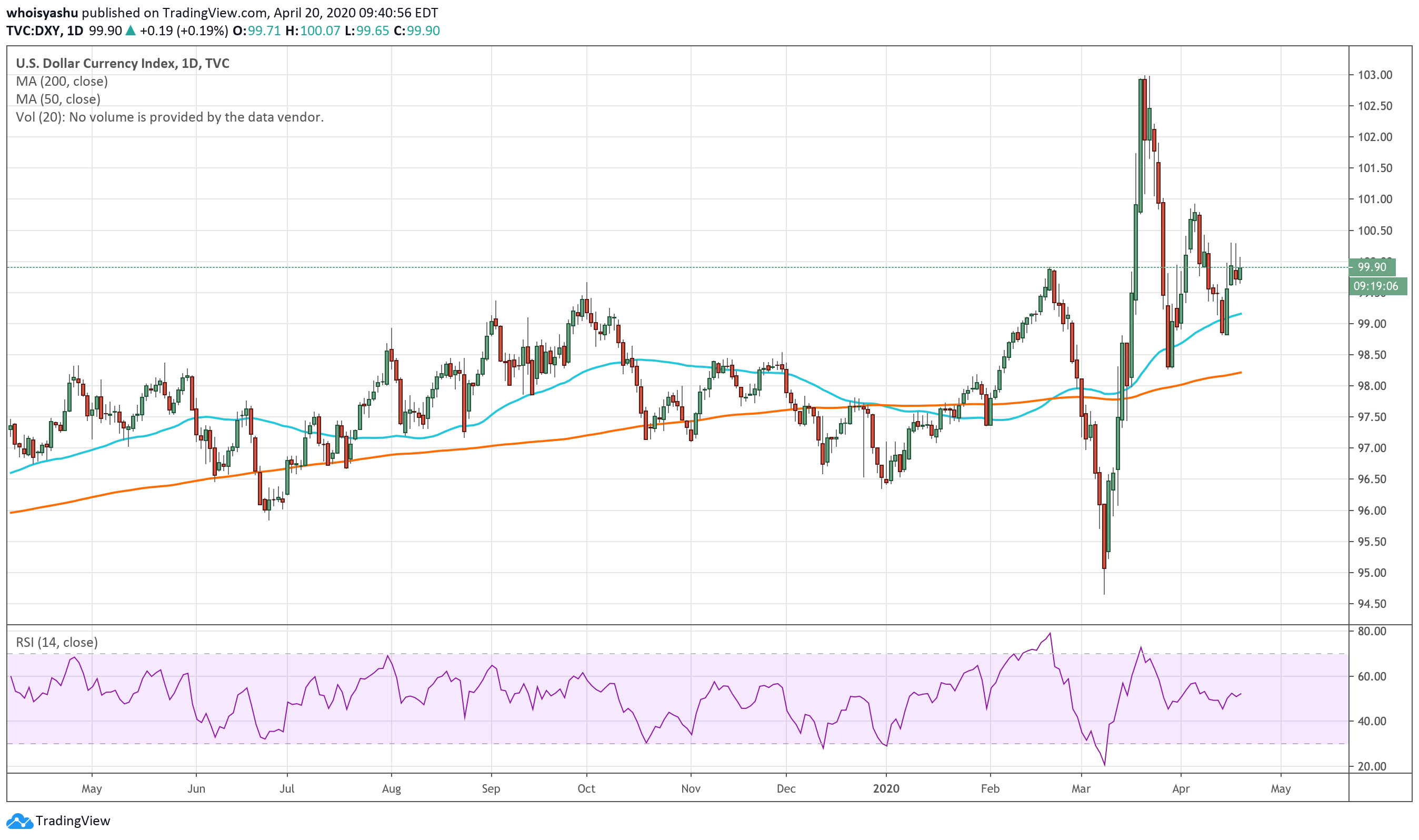Image resolution: width=1419 pixels, height=840 pixels.
Task: Open the whoisyashu author name
Action: (42, 13)
